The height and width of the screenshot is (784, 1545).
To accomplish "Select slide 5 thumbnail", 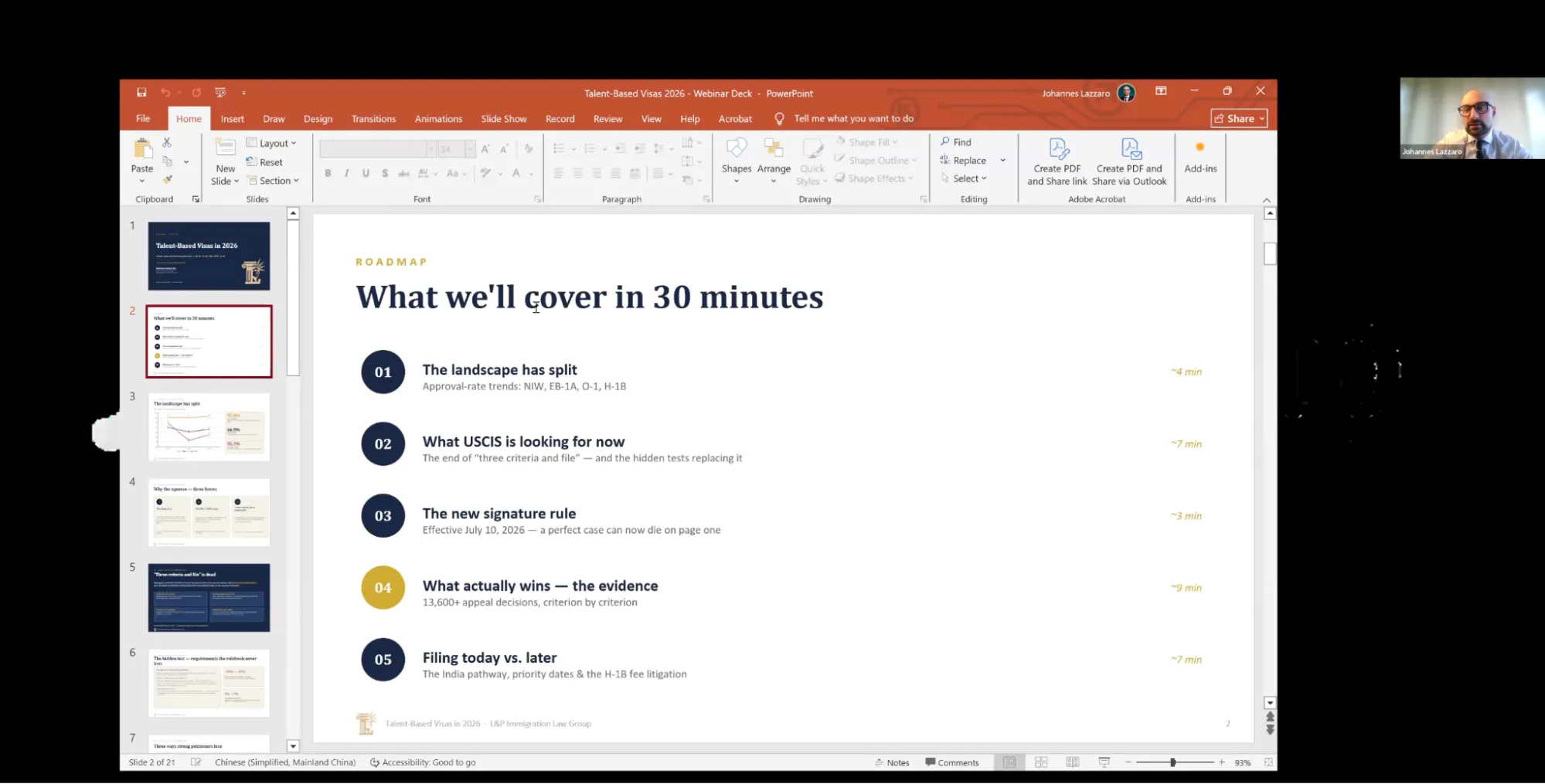I will point(209,598).
